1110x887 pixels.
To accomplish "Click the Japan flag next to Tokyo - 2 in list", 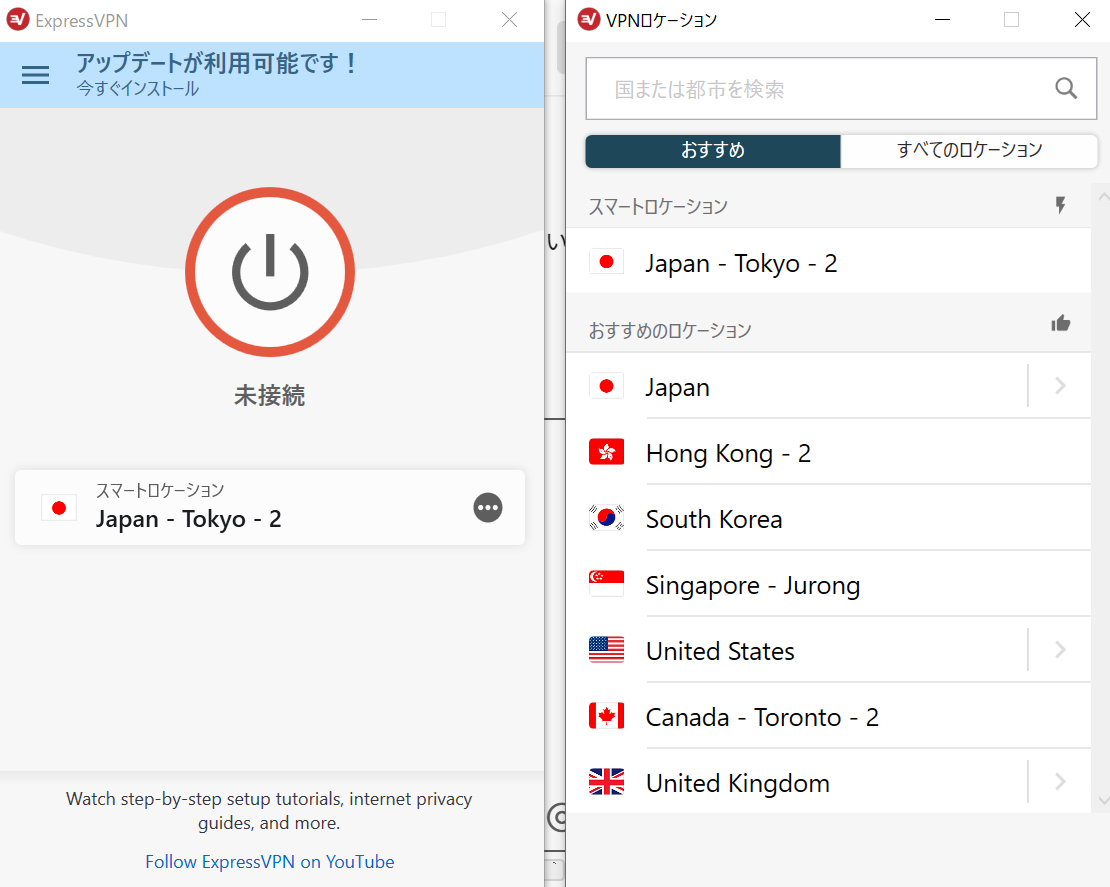I will [607, 262].
